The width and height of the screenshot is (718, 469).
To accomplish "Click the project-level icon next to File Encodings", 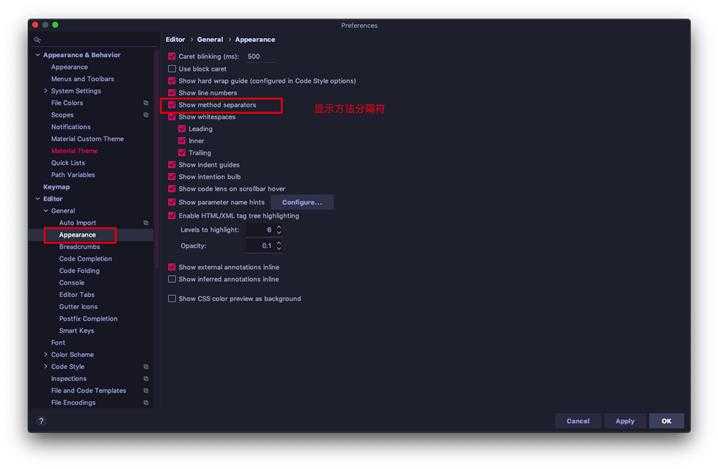I will pyautogui.click(x=146, y=403).
